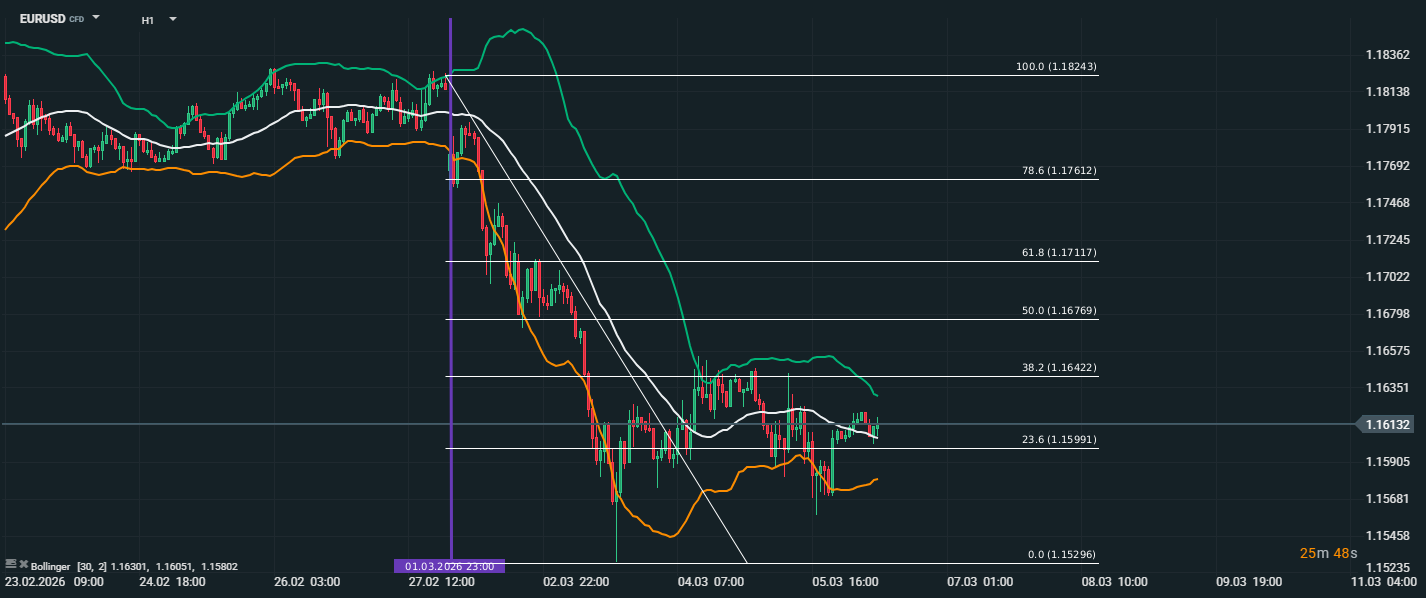The width and height of the screenshot is (1426, 598).
Task: Select the 0.0 (1.15296) Fibonacci level label
Action: 1062,555
